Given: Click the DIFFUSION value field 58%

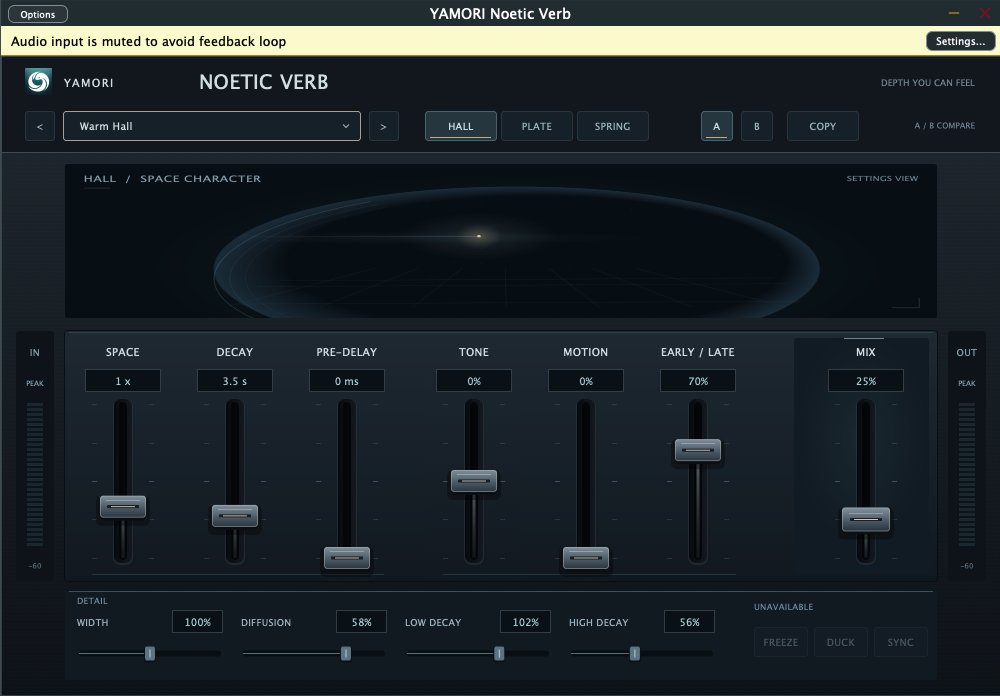Looking at the screenshot, I should pos(362,622).
